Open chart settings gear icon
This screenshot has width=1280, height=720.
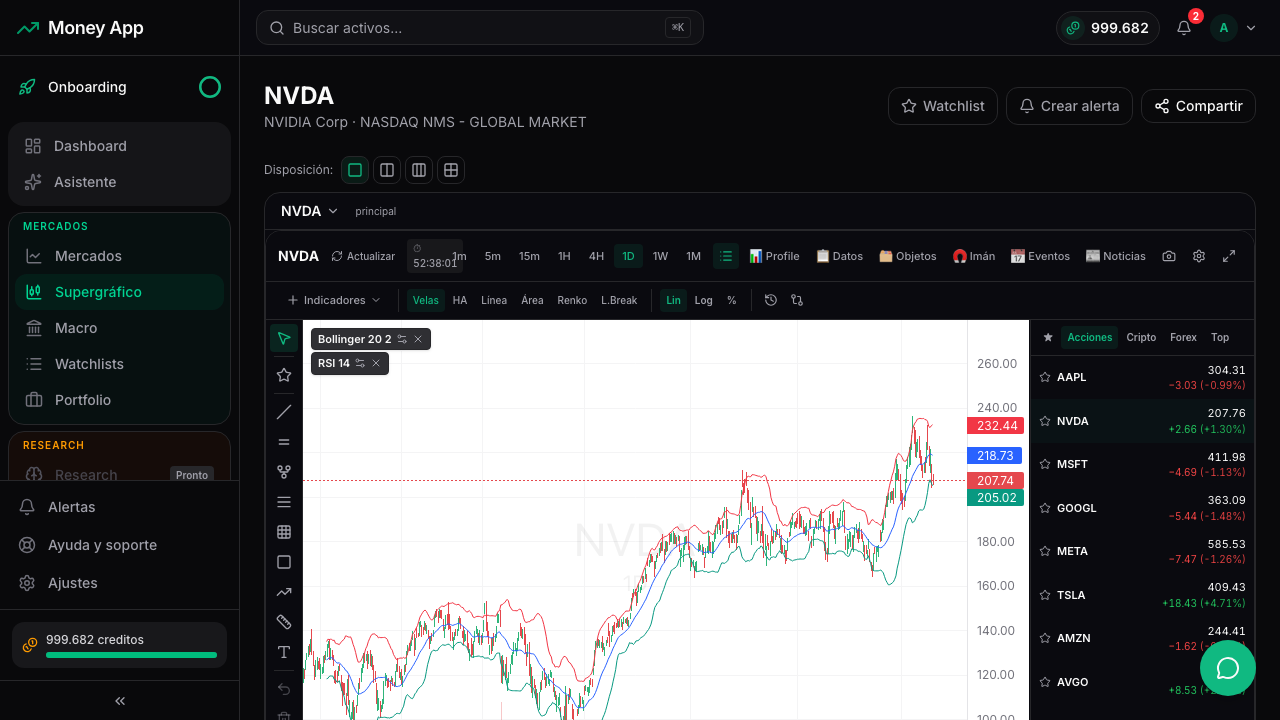pos(1199,256)
